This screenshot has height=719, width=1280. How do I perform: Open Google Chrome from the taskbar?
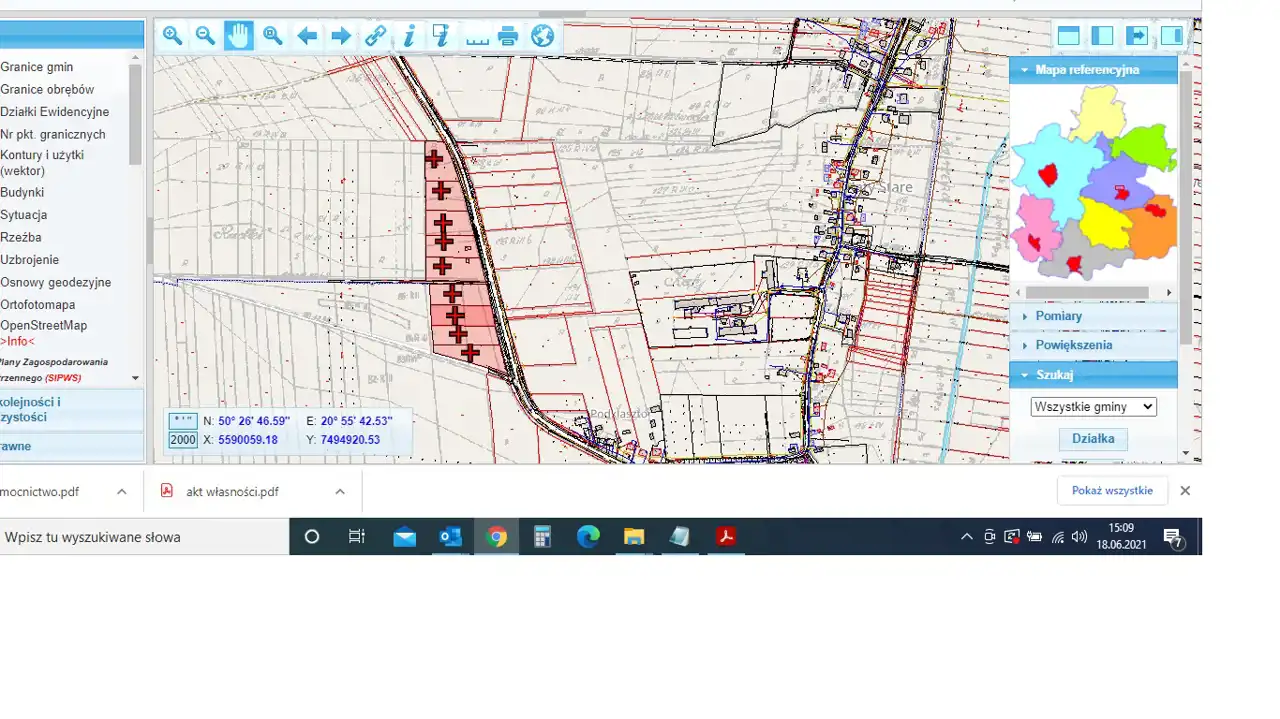(496, 537)
